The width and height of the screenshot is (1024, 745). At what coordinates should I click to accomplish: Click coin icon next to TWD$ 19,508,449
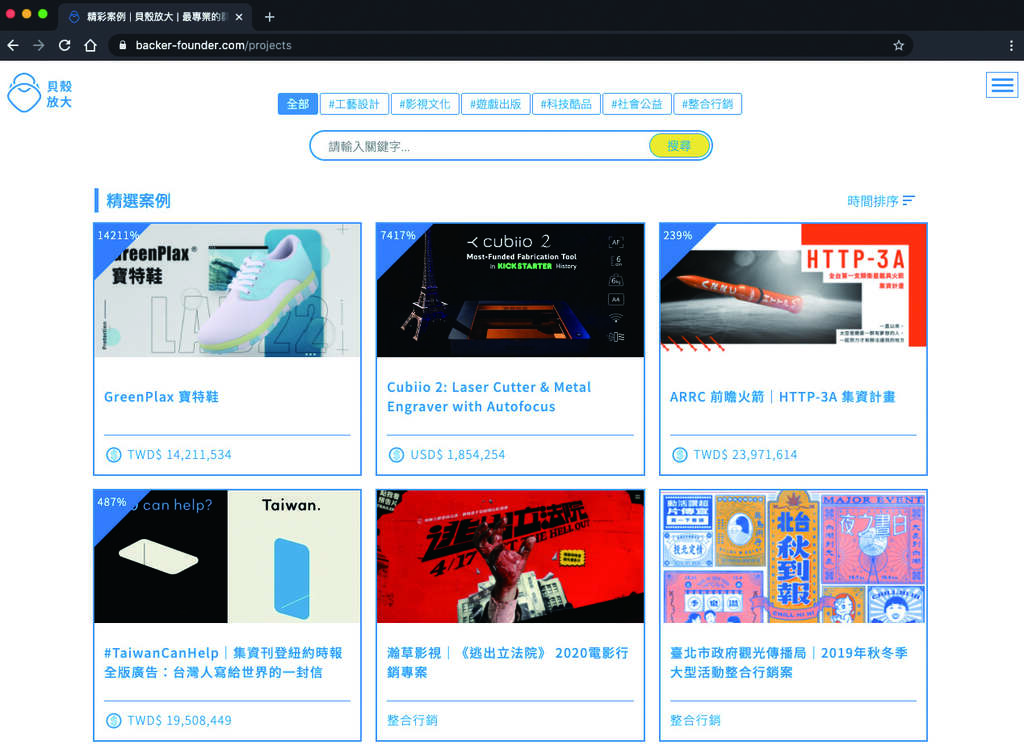(114, 720)
